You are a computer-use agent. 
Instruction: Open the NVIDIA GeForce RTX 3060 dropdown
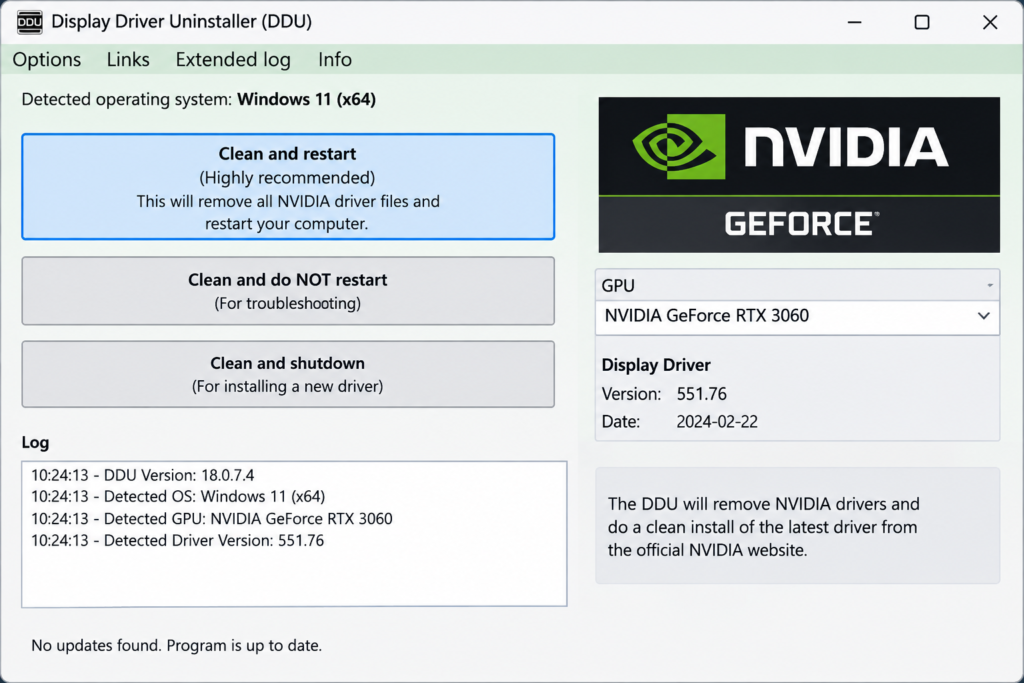click(x=797, y=316)
